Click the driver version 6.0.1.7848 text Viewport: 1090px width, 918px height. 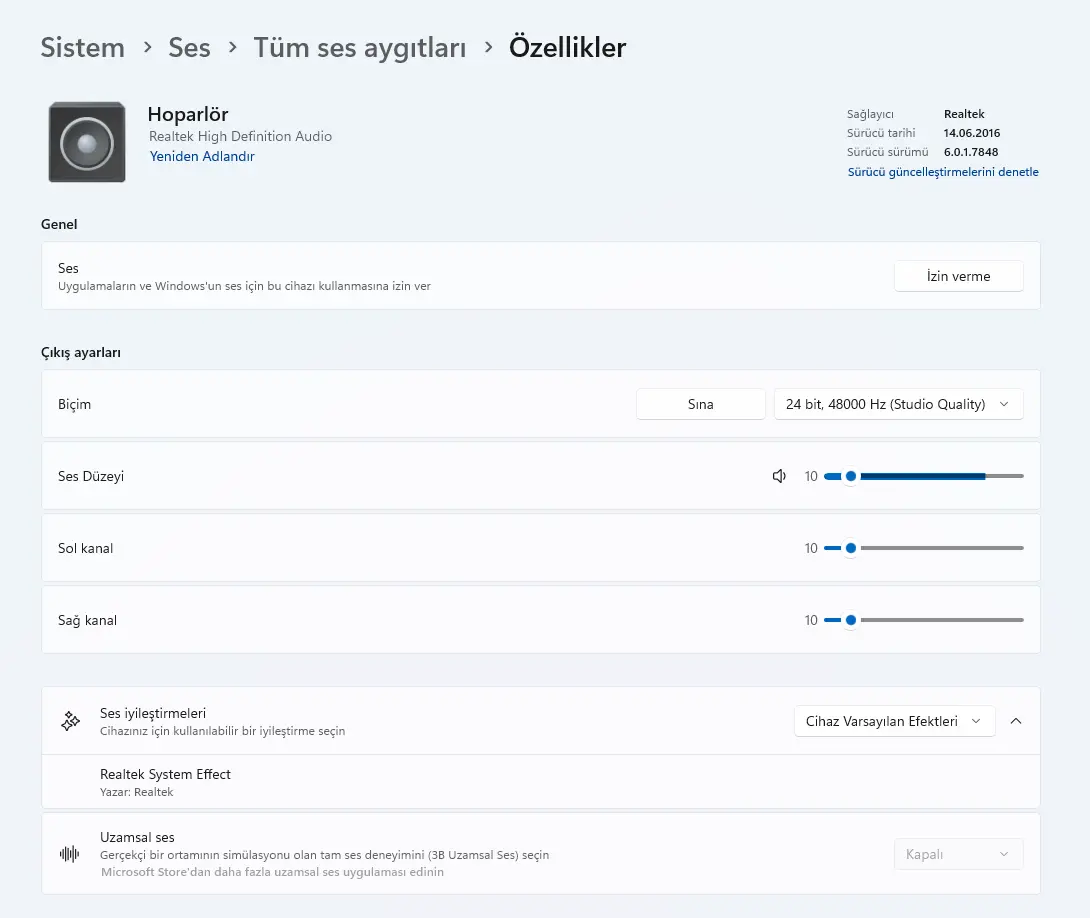coord(970,152)
